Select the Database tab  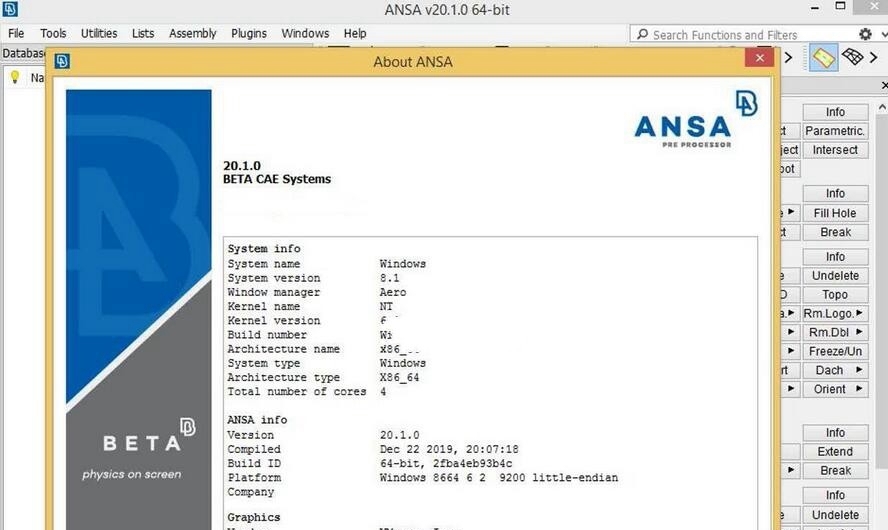23,53
